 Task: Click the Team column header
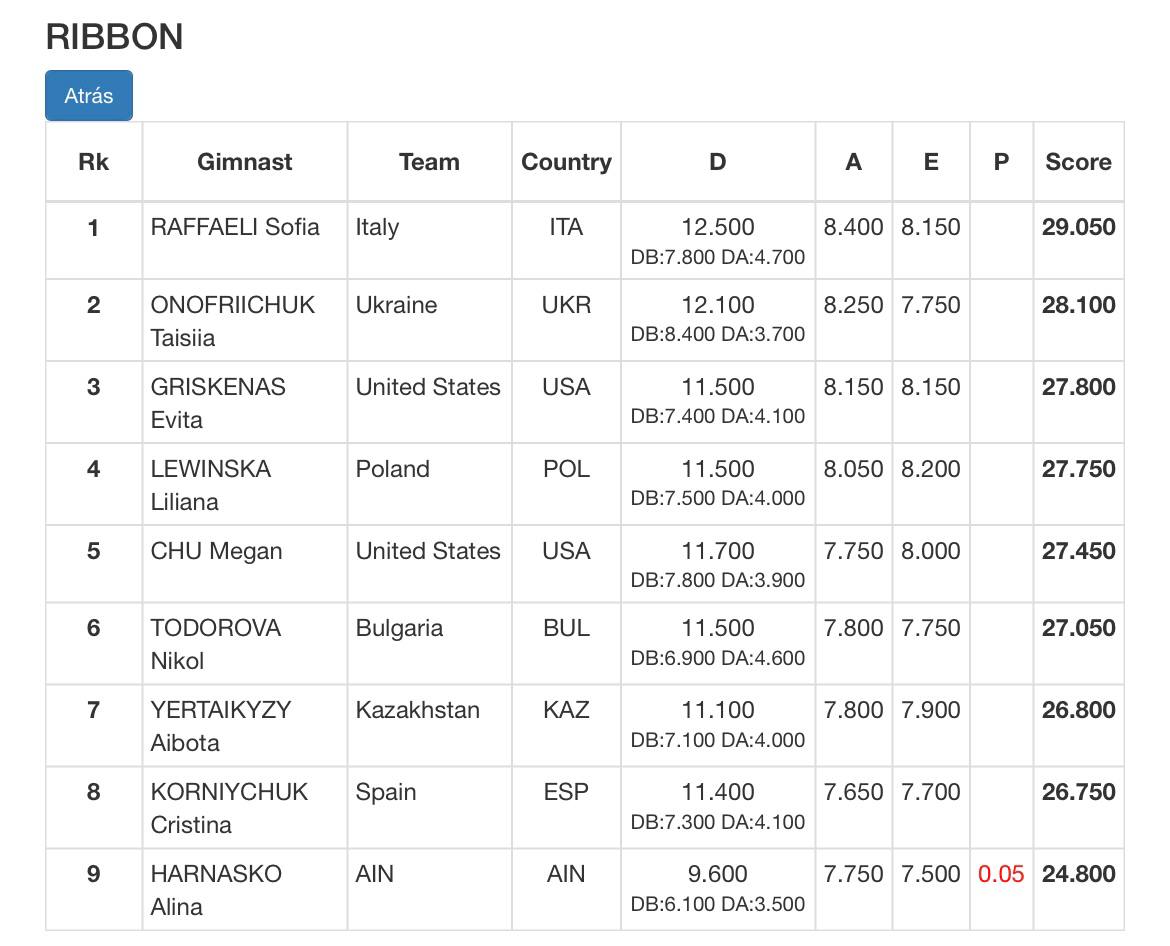[x=429, y=162]
